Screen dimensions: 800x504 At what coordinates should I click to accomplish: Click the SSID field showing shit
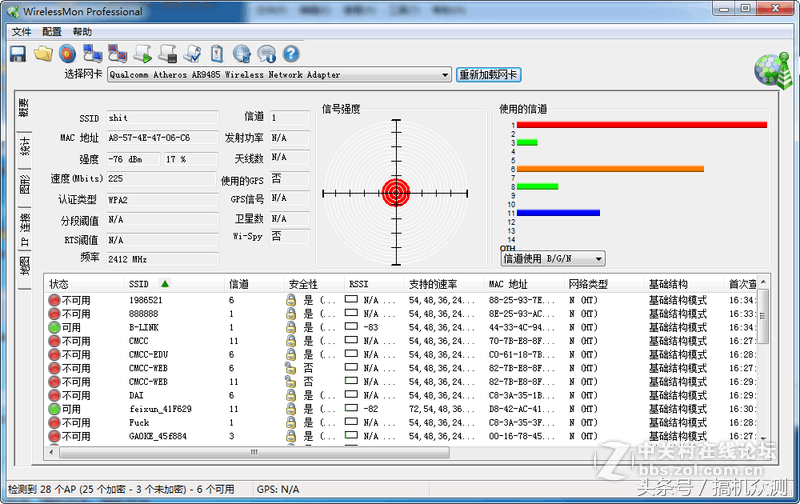tap(162, 118)
